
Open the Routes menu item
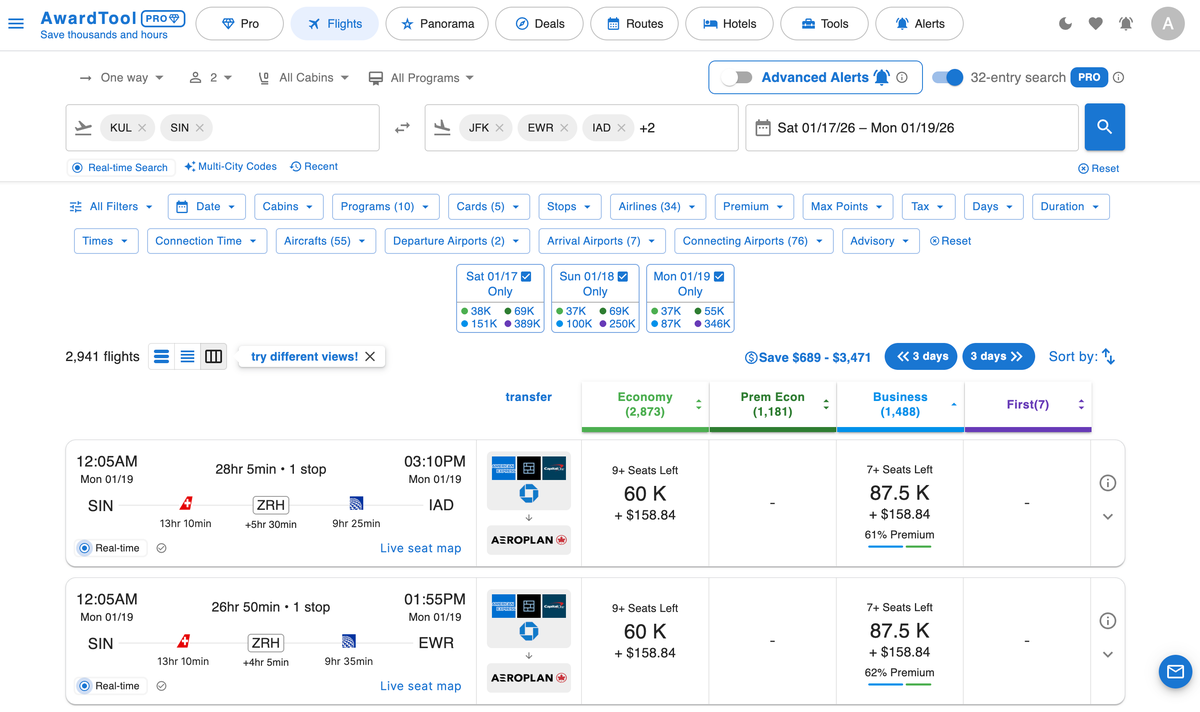pos(634,23)
